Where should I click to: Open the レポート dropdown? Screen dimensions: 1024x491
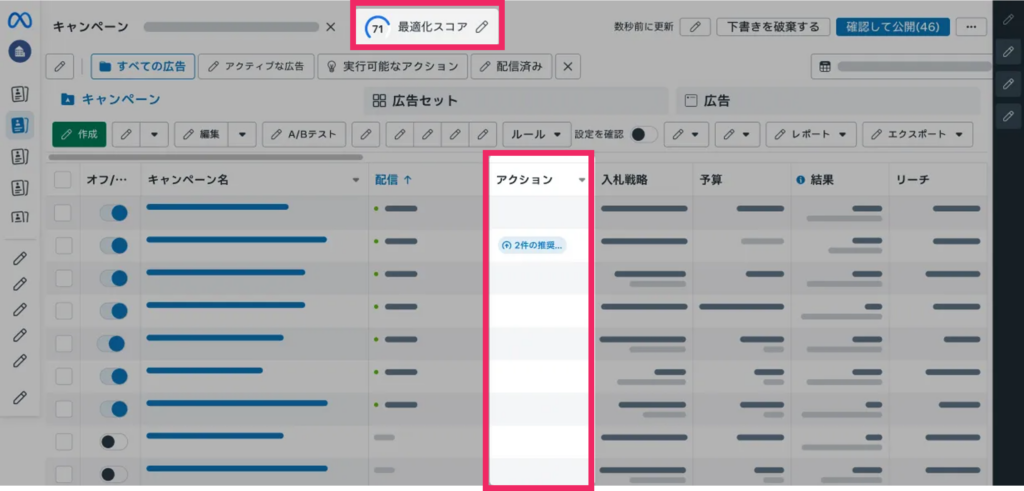click(x=810, y=134)
